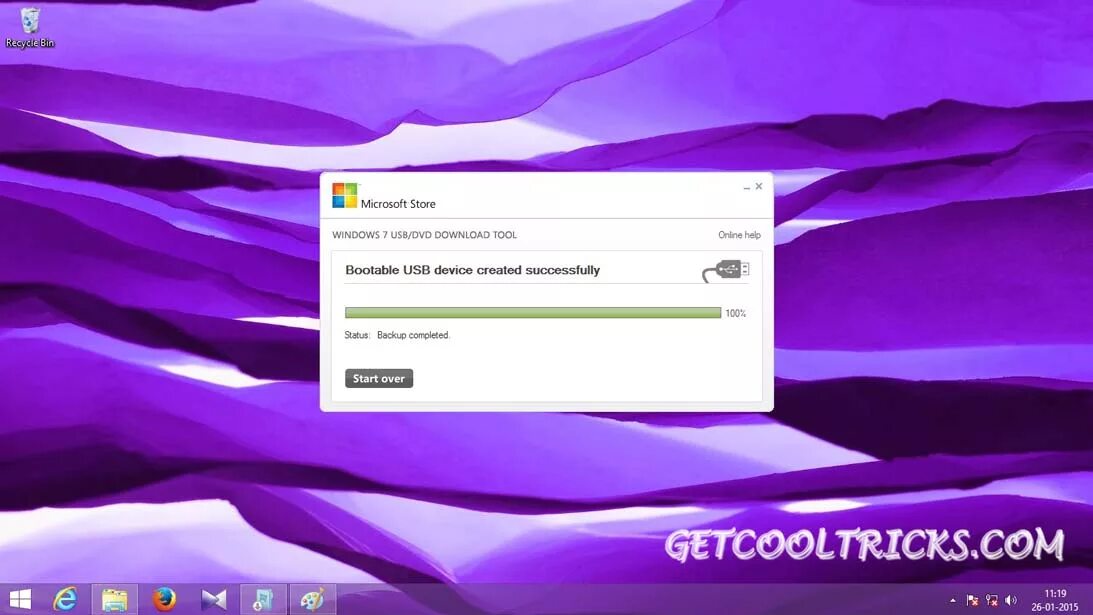The image size is (1093, 615).
Task: Close the USB/DVD Download Tool window
Action: click(x=759, y=186)
